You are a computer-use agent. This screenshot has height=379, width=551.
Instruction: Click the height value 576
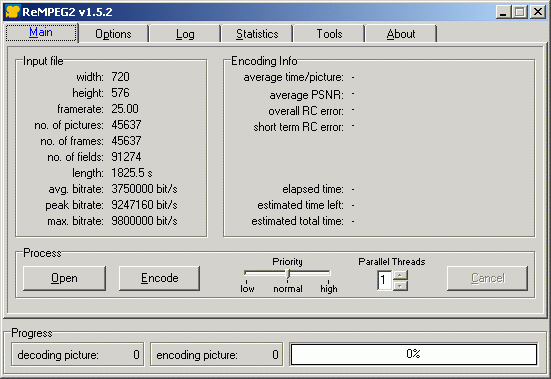[121, 93]
